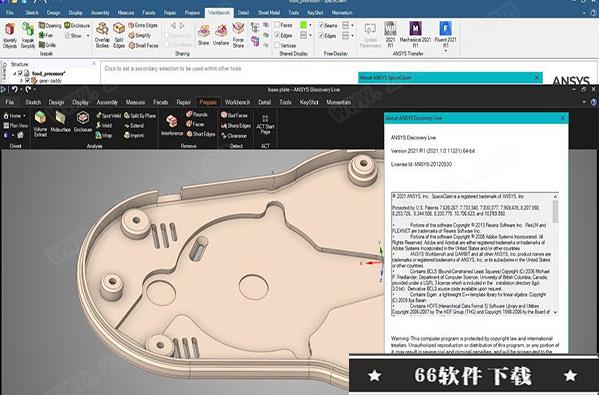
Task: Toggle Beams checkbox in Free Display
Action: coord(321,25)
